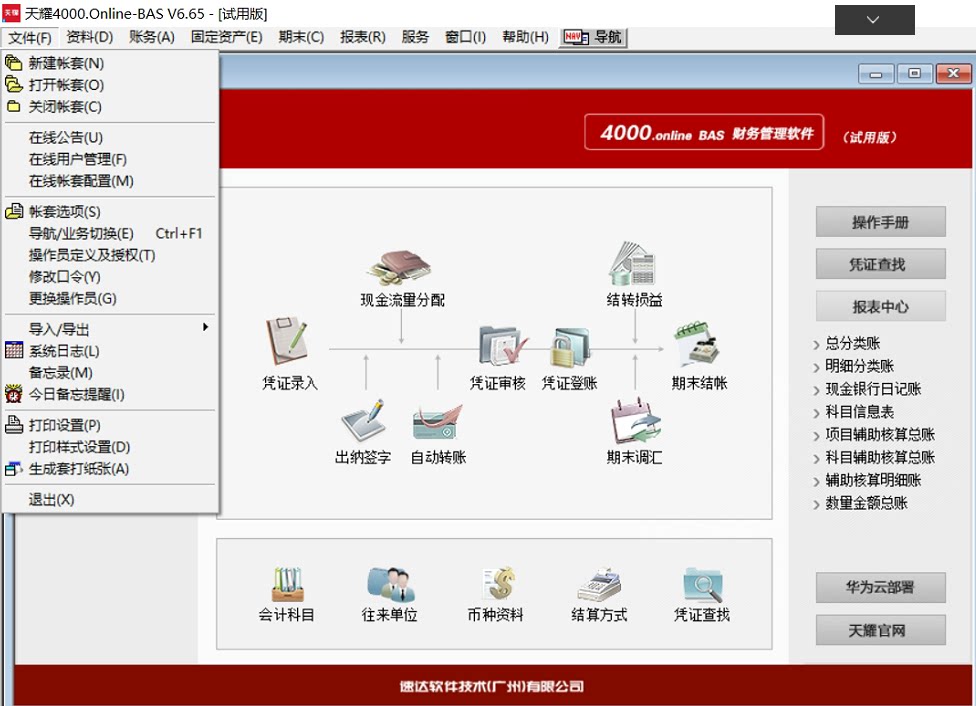Click the 现金流量分配 wallet icon
The image size is (976, 706).
[x=401, y=265]
